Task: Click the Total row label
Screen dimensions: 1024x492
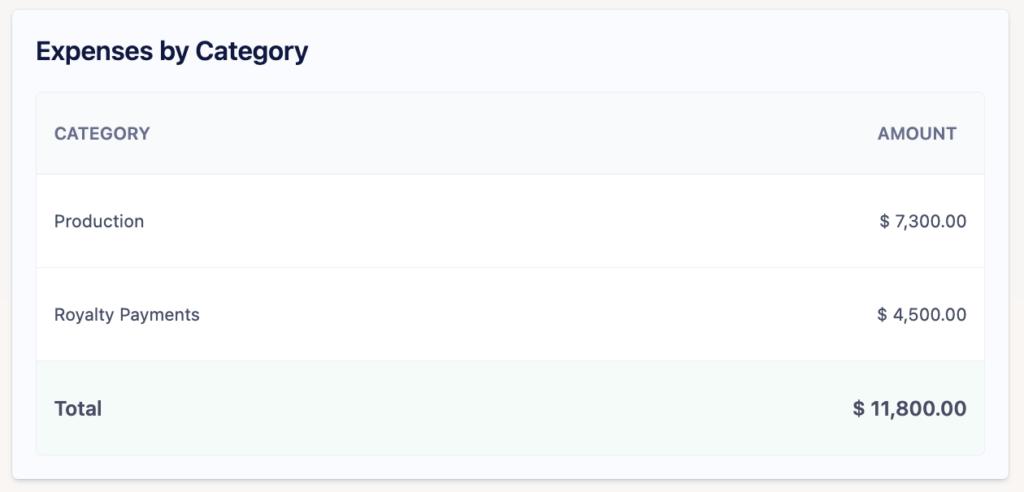Action: click(x=78, y=408)
